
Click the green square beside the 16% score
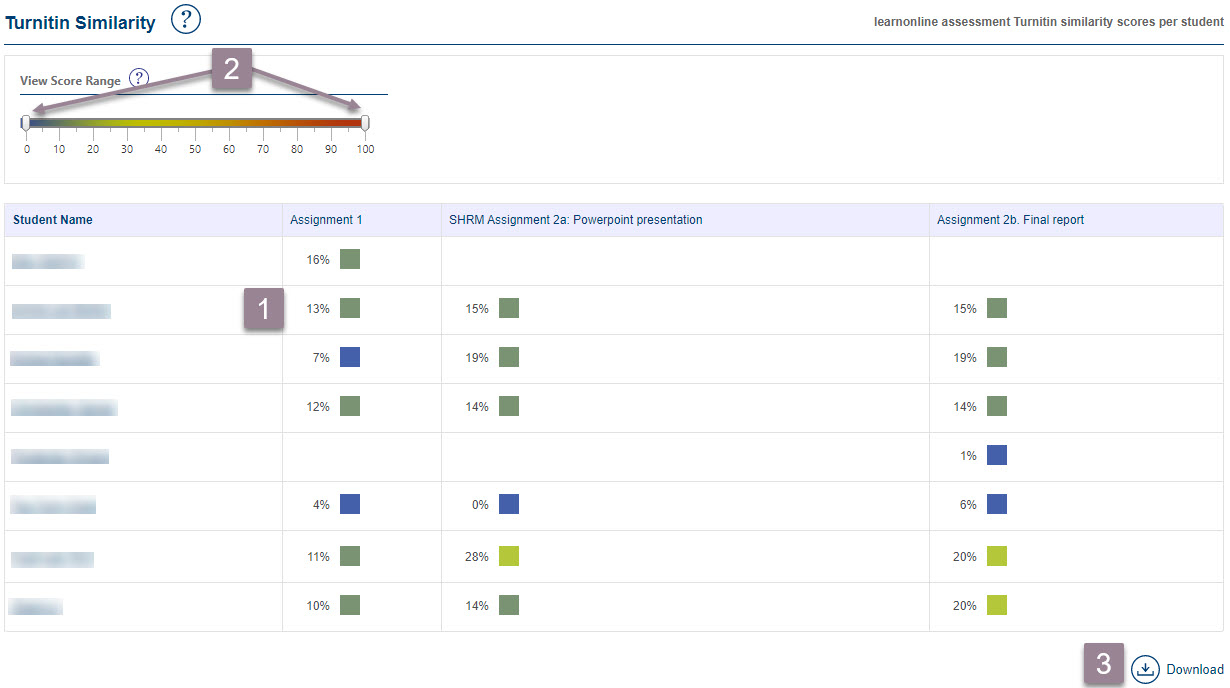[x=349, y=258]
